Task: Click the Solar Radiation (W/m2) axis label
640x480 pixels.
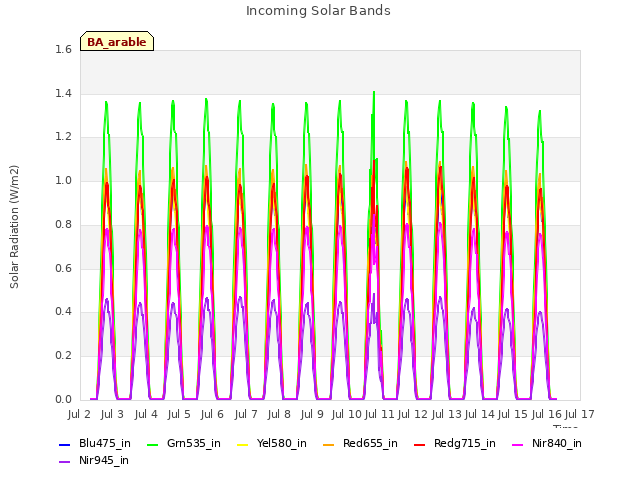Action: click(14, 227)
